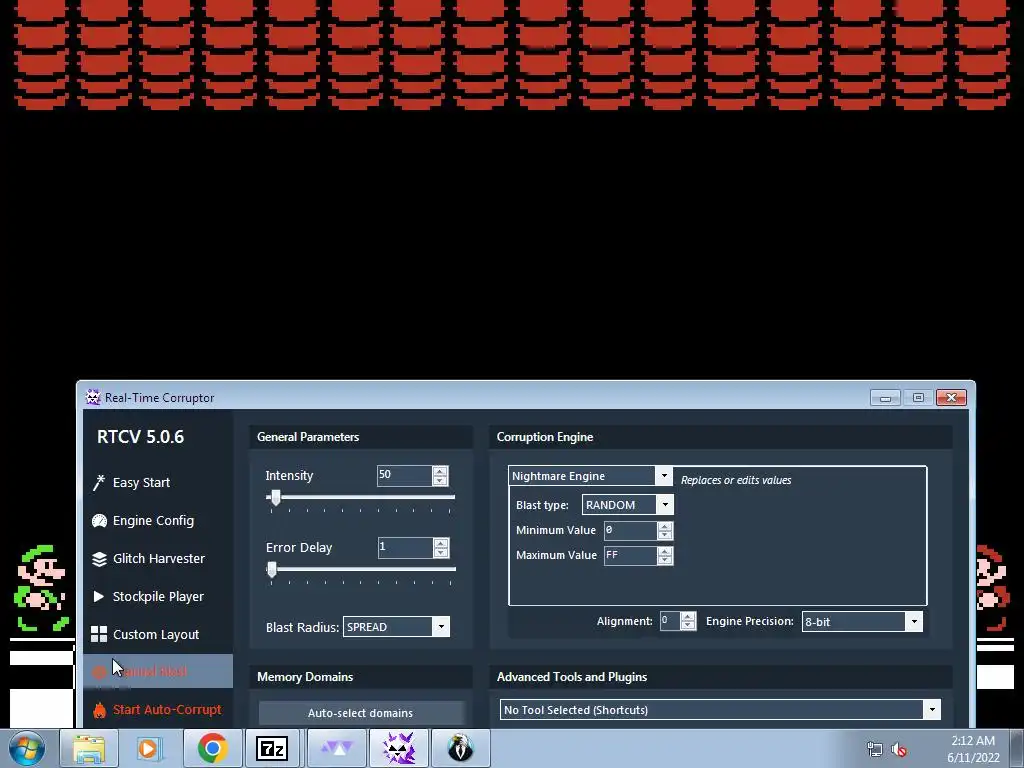Screen dimensions: 1024x768
Task: Decrease Error Delay with the down arrow
Action: 441,552
